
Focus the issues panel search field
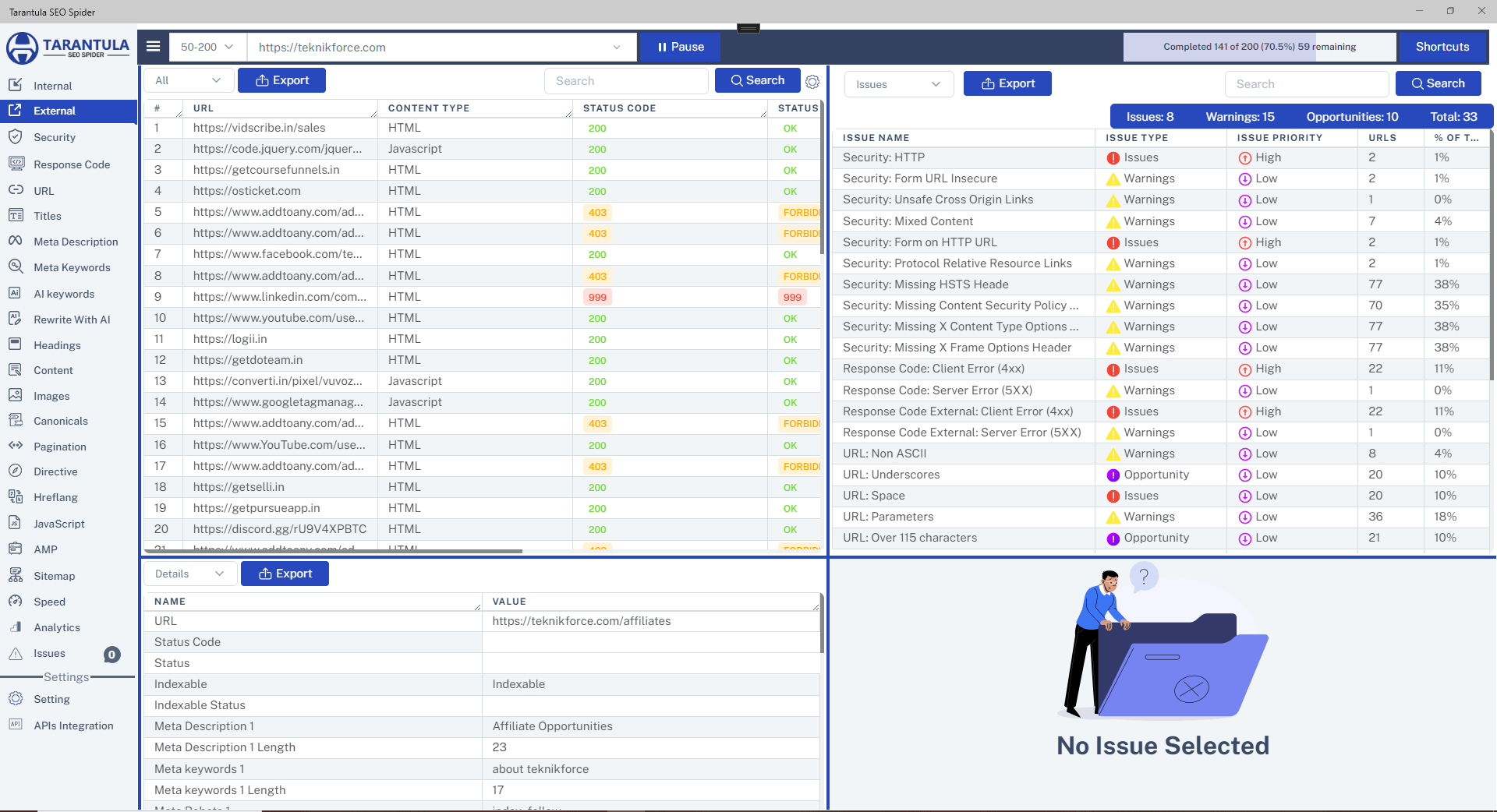tap(1307, 84)
